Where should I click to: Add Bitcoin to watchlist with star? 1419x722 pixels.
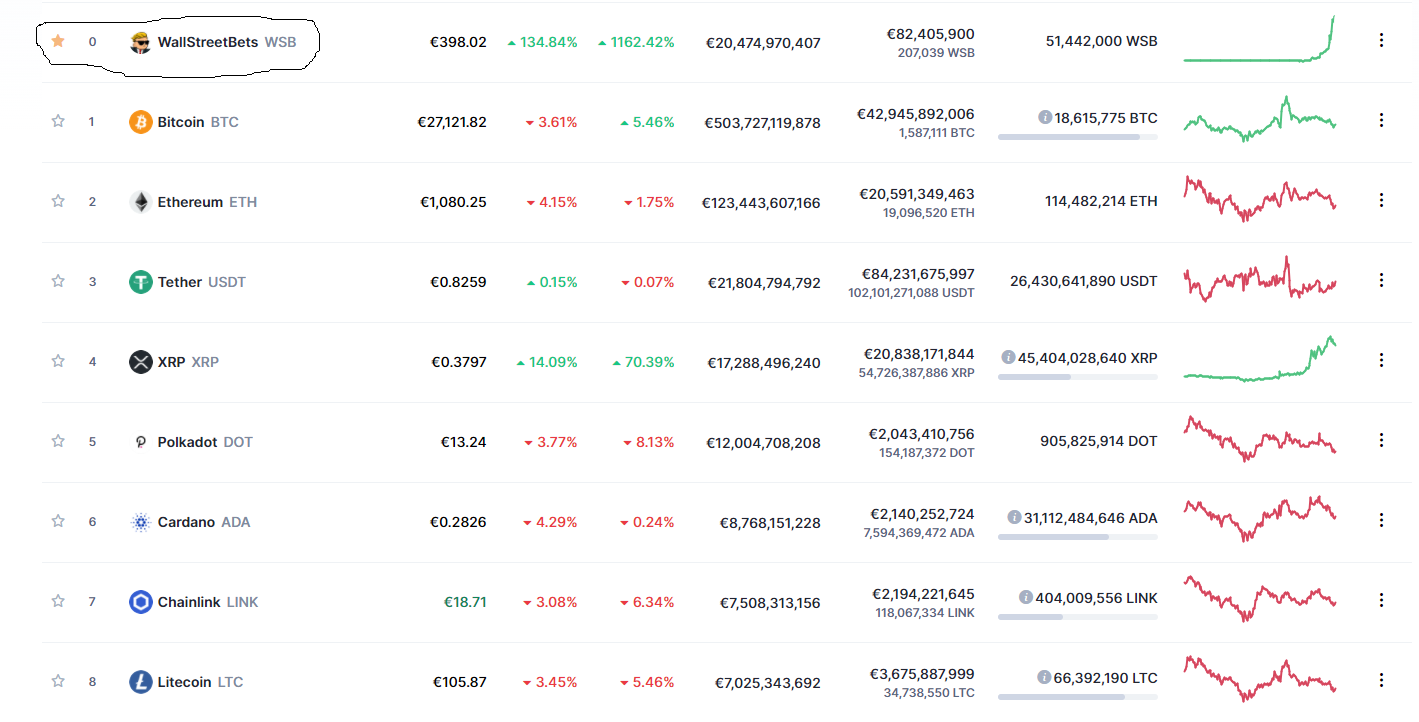[58, 121]
